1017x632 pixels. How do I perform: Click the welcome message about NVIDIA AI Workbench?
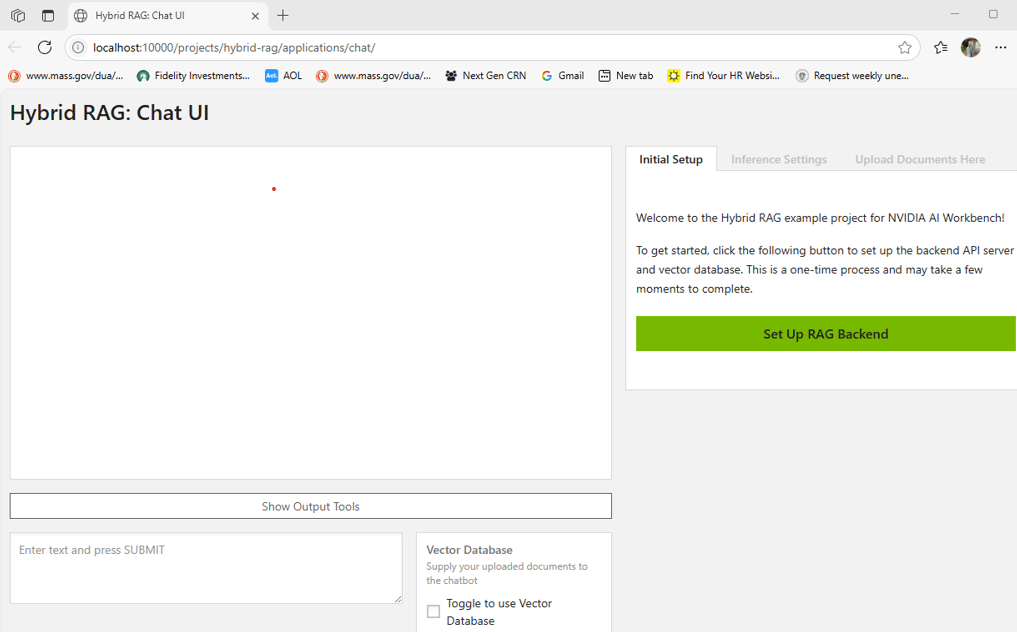[820, 218]
